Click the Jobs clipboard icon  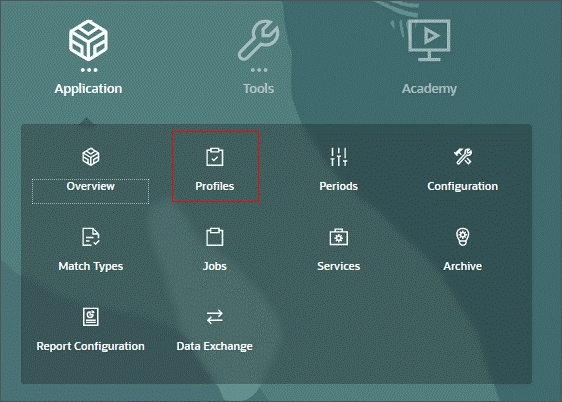coord(215,237)
